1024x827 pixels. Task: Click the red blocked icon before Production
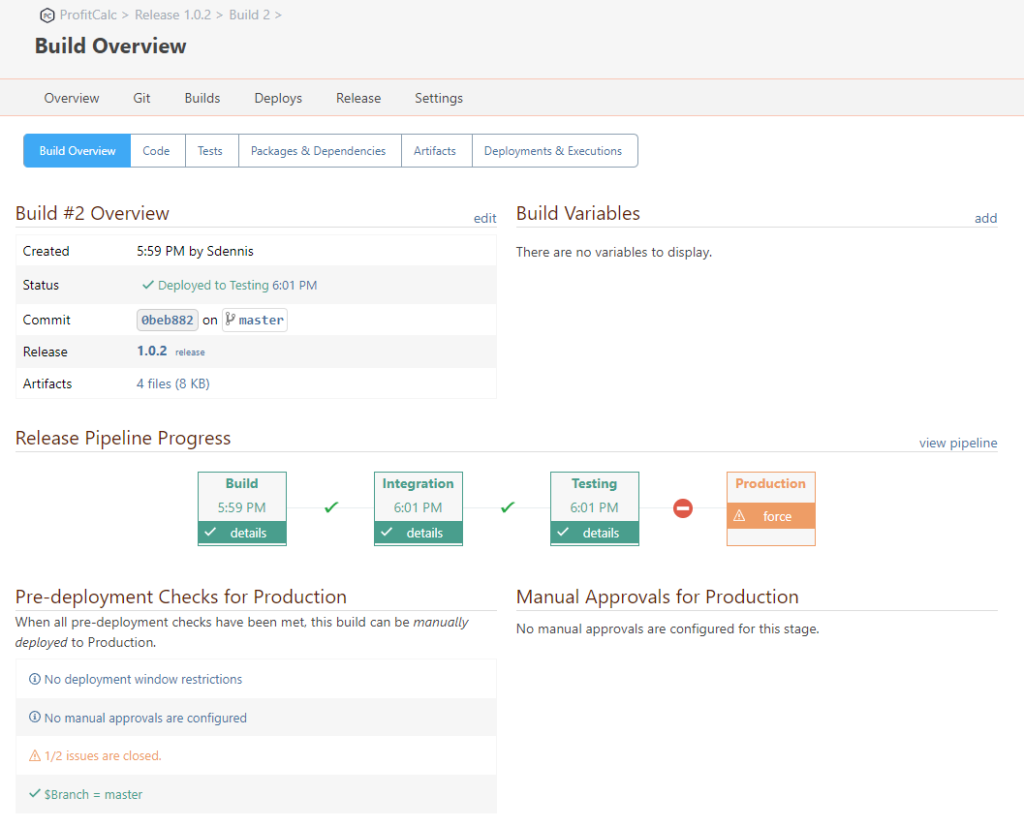pyautogui.click(x=683, y=508)
